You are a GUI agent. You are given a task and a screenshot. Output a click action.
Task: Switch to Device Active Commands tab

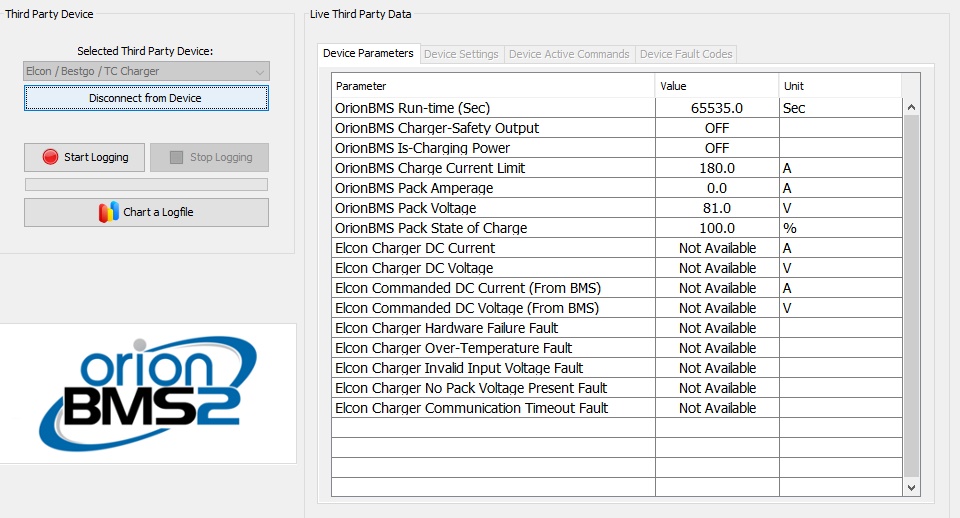click(569, 54)
